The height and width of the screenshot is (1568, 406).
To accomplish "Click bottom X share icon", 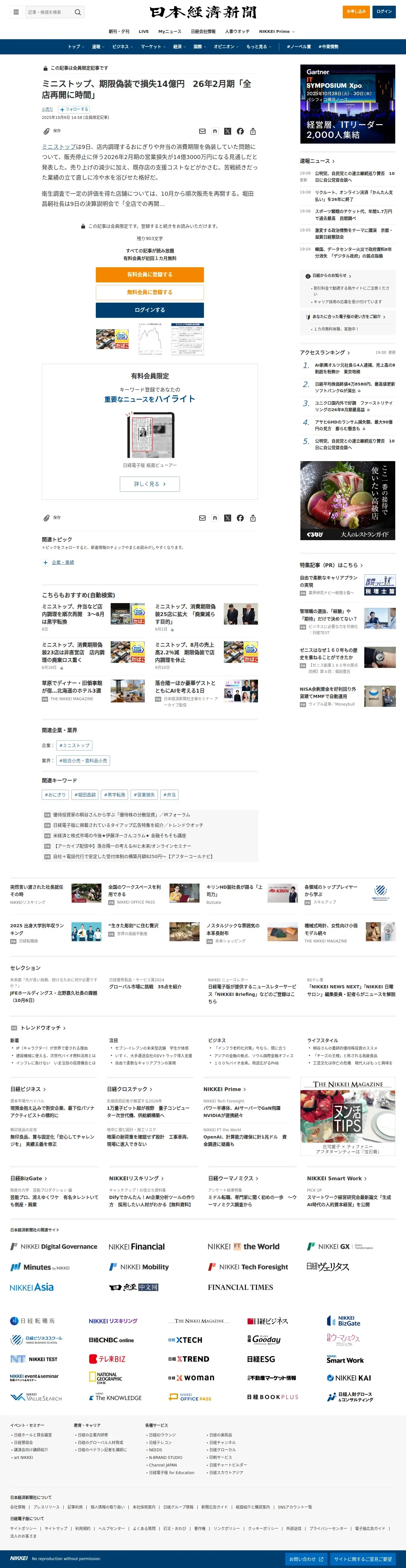I will [x=227, y=518].
